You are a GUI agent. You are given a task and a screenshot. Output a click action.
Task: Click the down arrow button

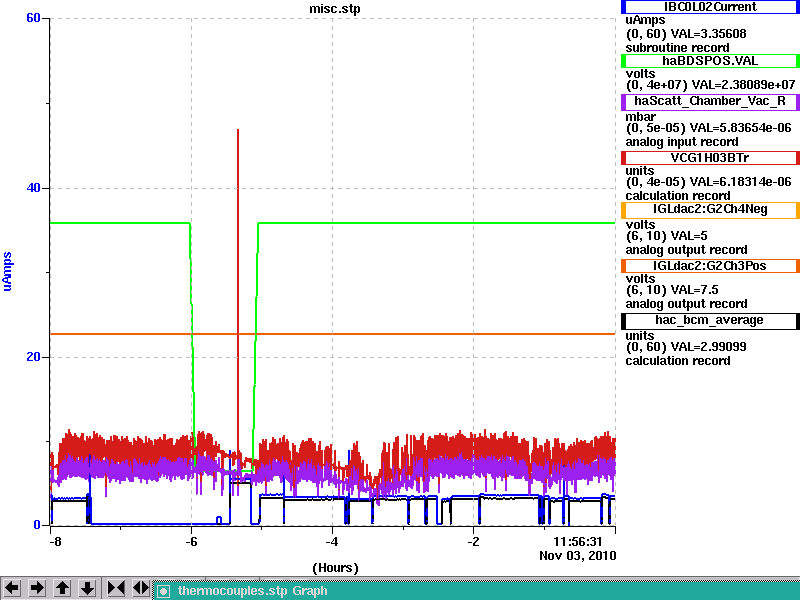click(x=88, y=588)
